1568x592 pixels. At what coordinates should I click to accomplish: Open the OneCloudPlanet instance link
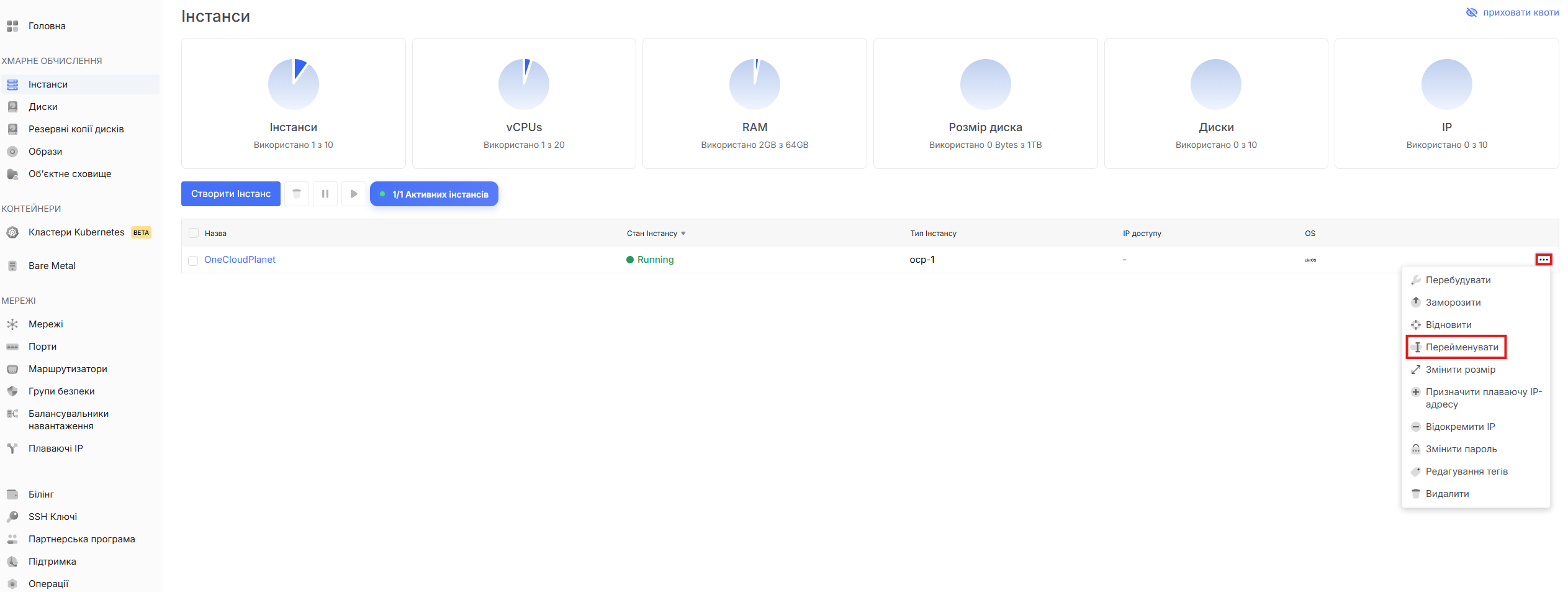[x=240, y=260]
